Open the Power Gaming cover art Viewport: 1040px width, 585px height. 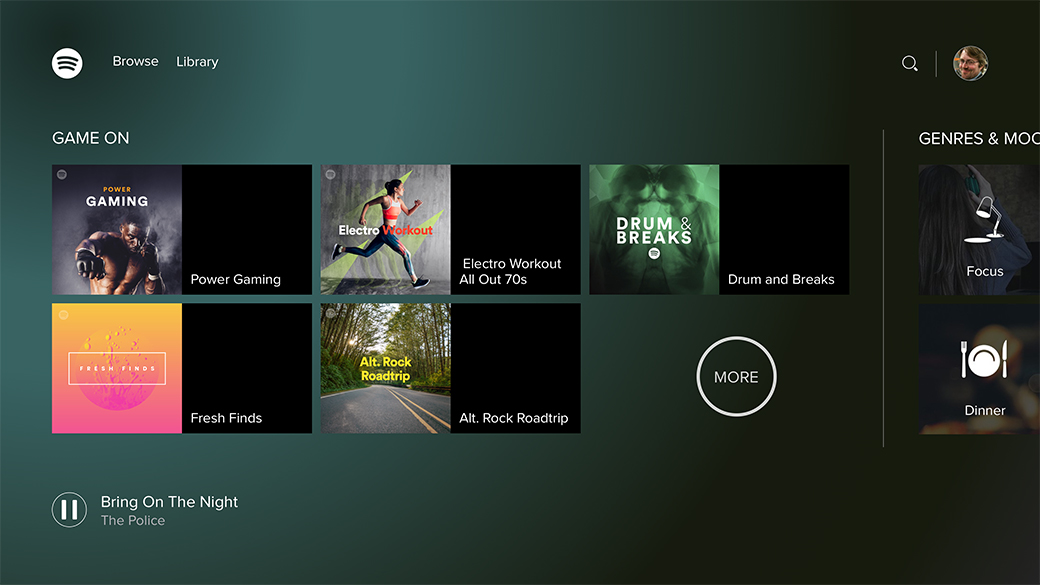[117, 230]
